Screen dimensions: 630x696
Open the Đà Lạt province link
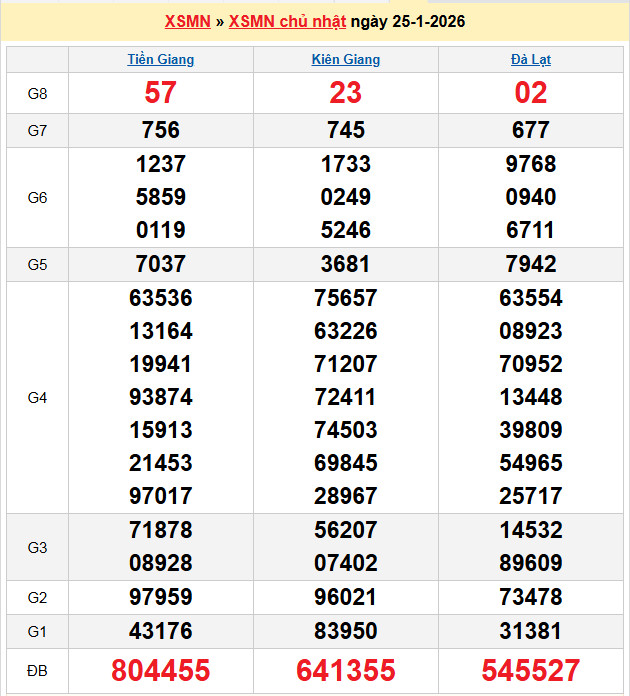pos(531,59)
